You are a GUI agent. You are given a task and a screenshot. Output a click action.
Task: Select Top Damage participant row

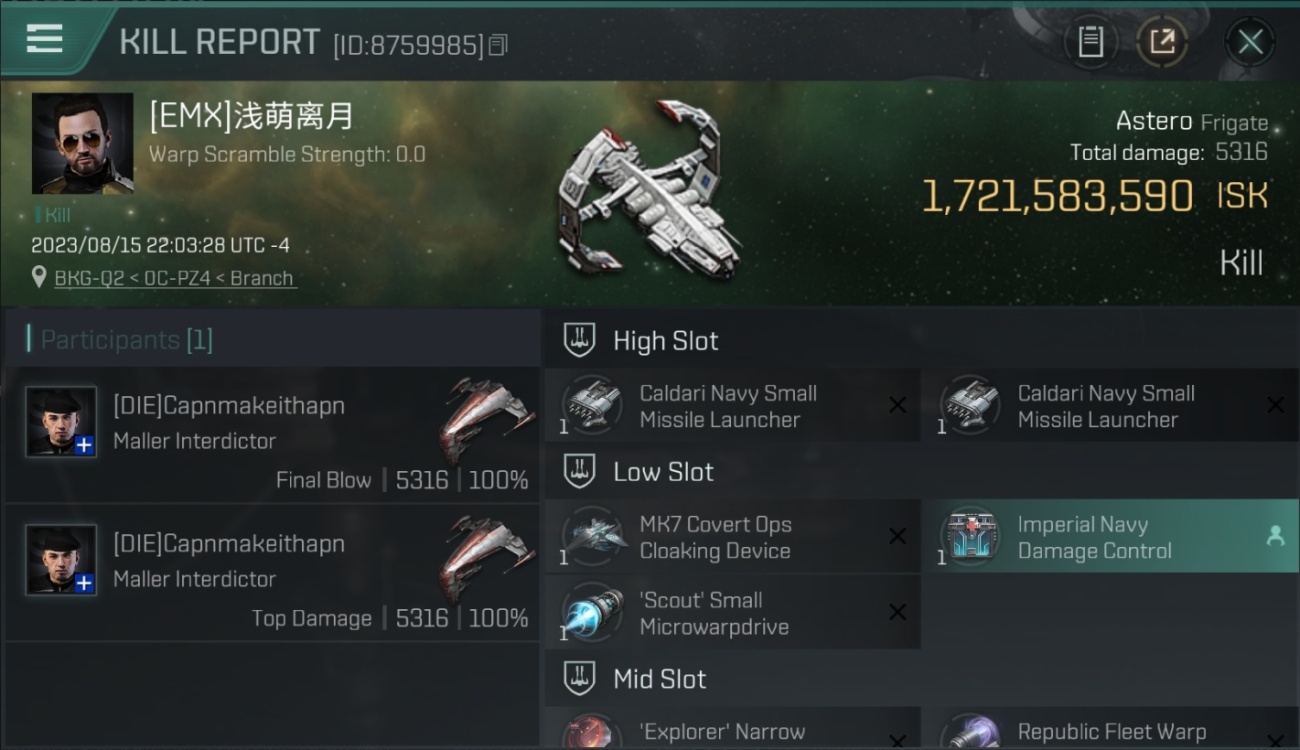(272, 573)
